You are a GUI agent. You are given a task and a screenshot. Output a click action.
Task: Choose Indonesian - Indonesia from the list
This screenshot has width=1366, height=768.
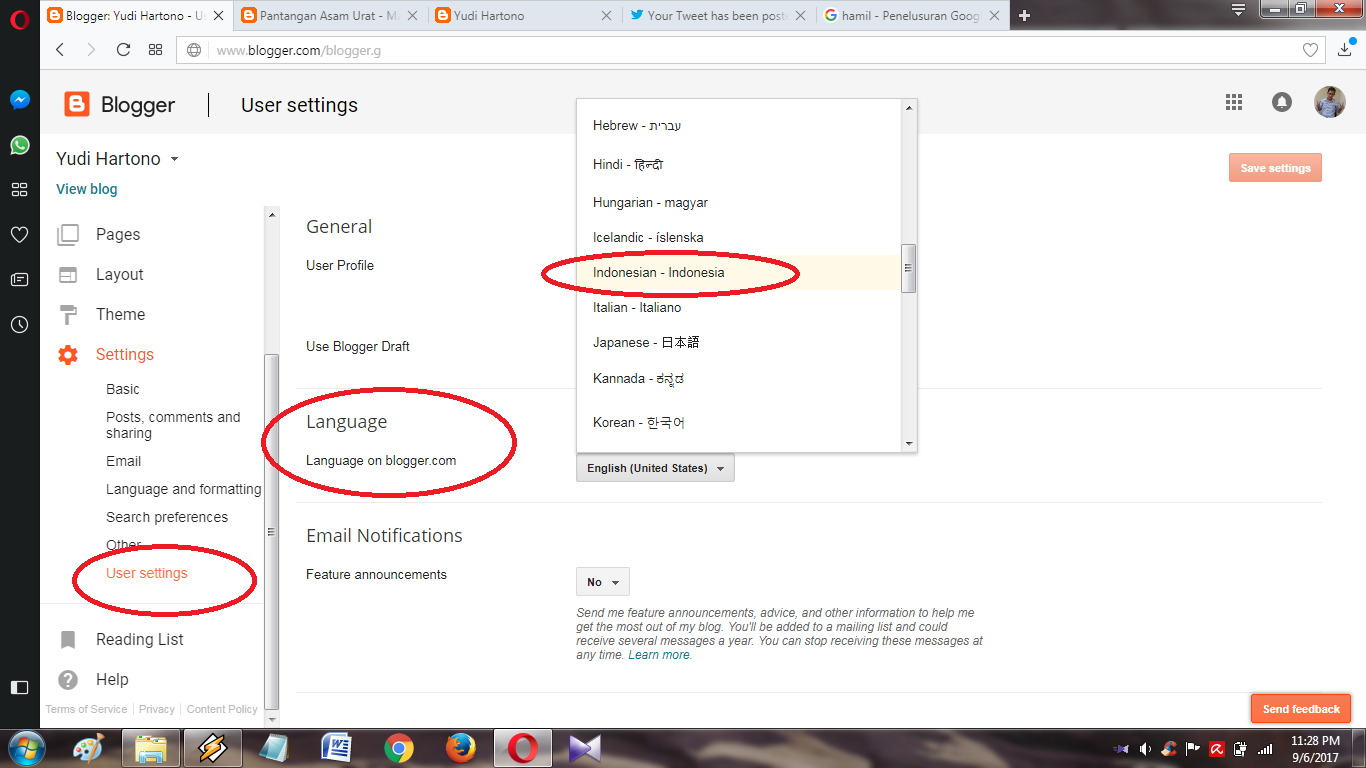(x=739, y=272)
